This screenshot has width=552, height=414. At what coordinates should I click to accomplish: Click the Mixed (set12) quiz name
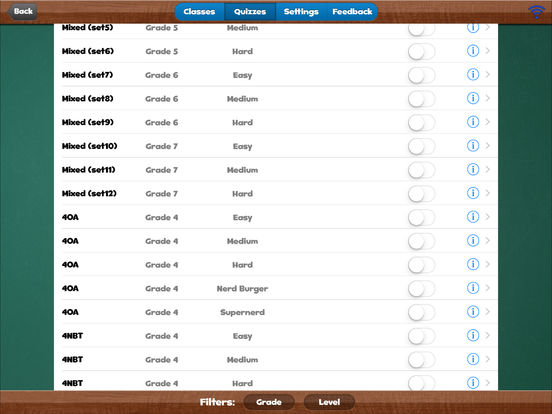(89, 194)
